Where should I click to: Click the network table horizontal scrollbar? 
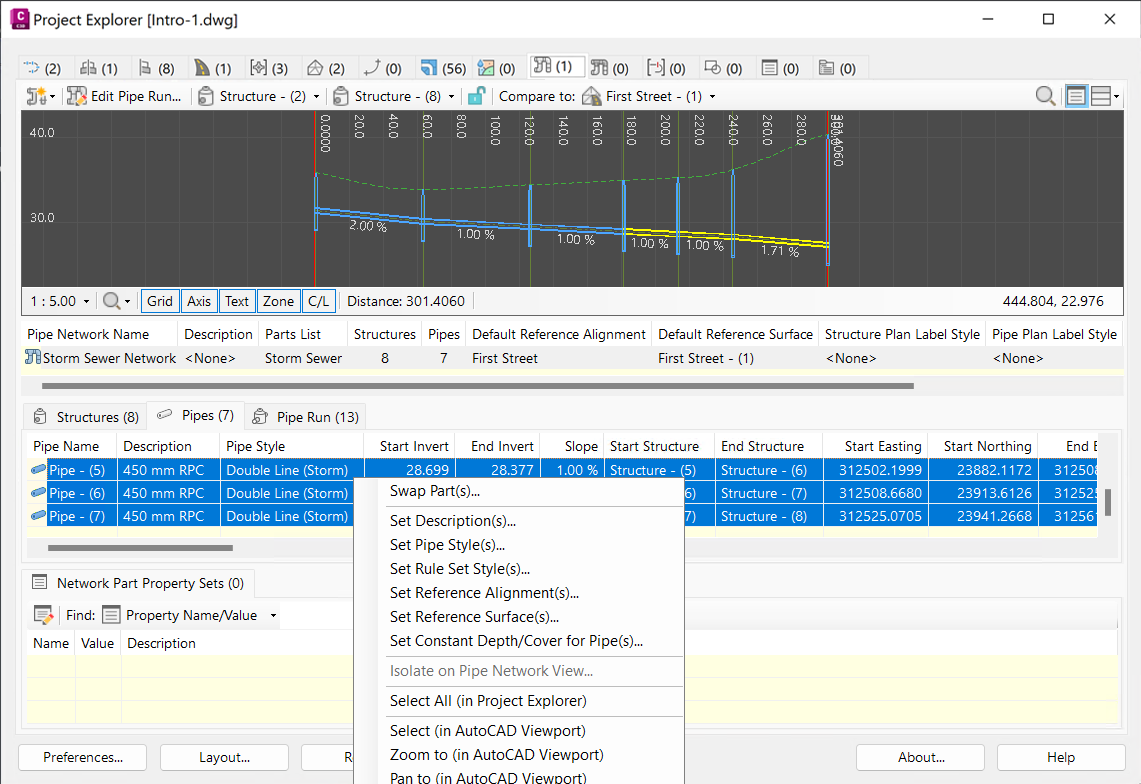[x=477, y=386]
